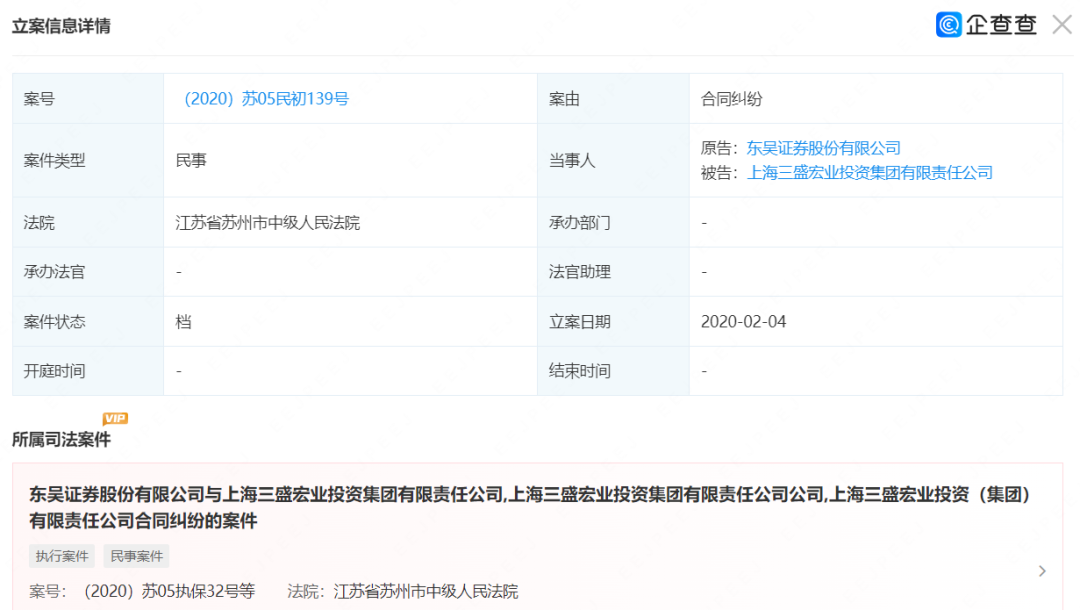Click the 案由 label cell
The height and width of the screenshot is (610, 1080).
pos(613,99)
